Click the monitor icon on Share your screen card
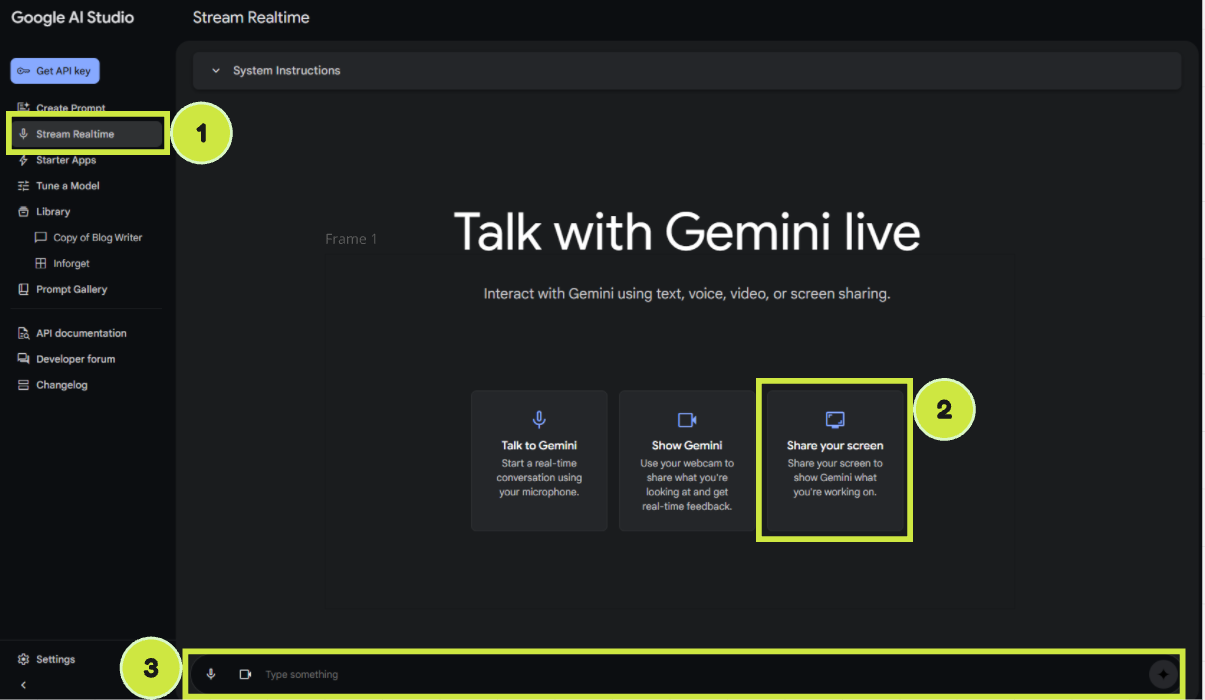Image resolution: width=1205 pixels, height=700 pixels. (x=834, y=419)
